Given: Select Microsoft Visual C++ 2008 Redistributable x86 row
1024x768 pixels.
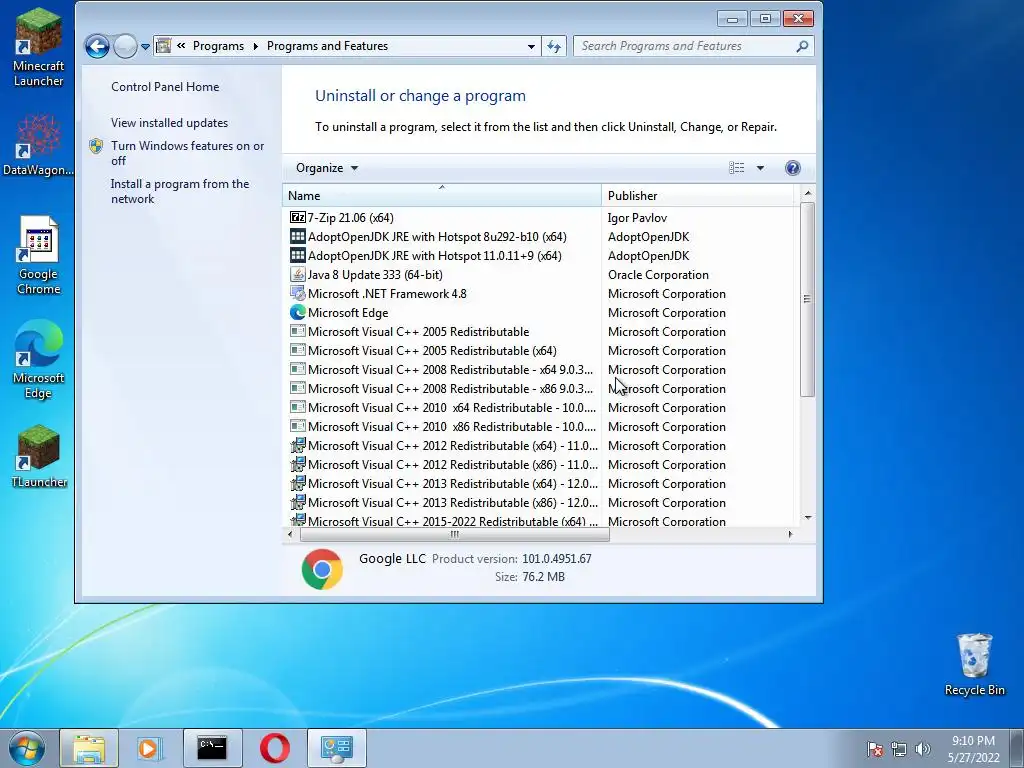Looking at the screenshot, I should 441,389.
